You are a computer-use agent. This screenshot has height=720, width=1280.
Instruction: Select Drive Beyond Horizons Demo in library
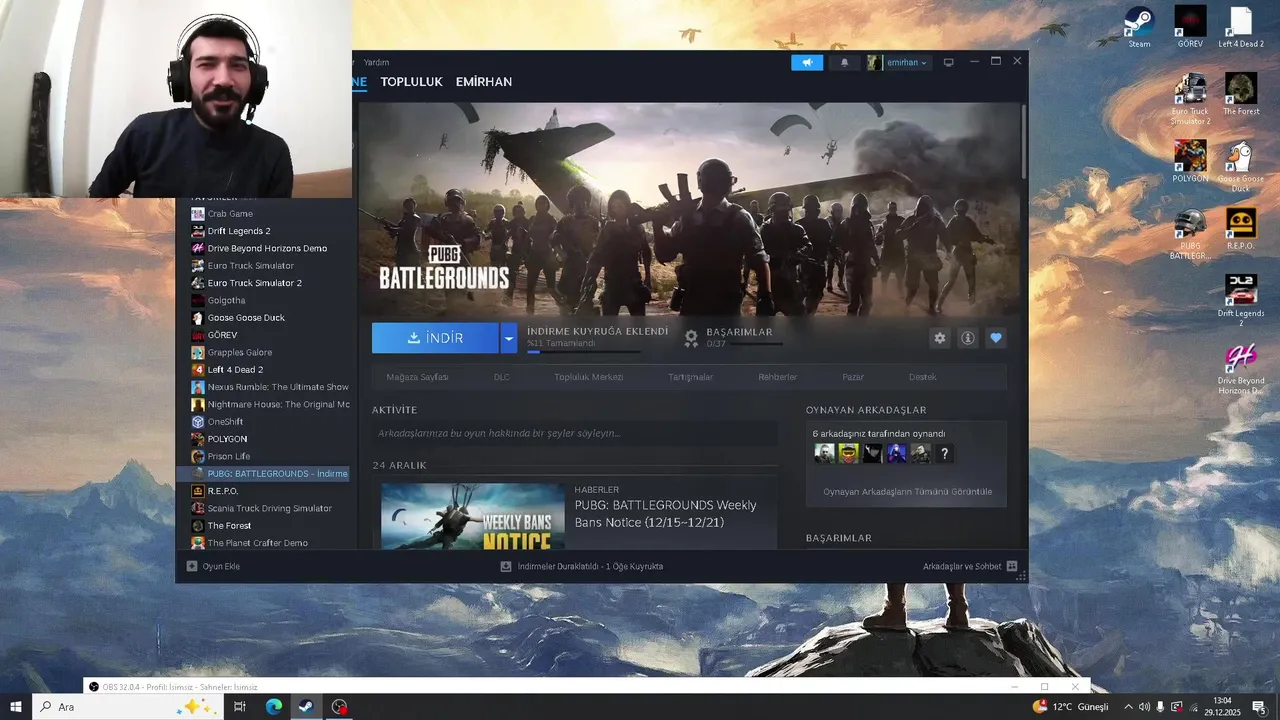[266, 248]
